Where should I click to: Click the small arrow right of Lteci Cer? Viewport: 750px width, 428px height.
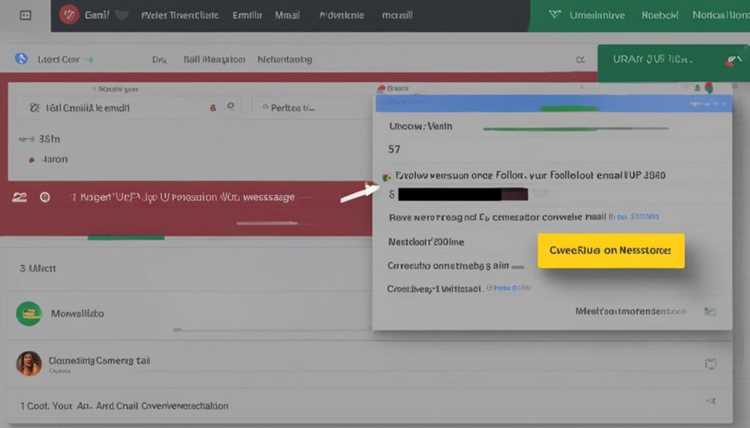point(90,60)
